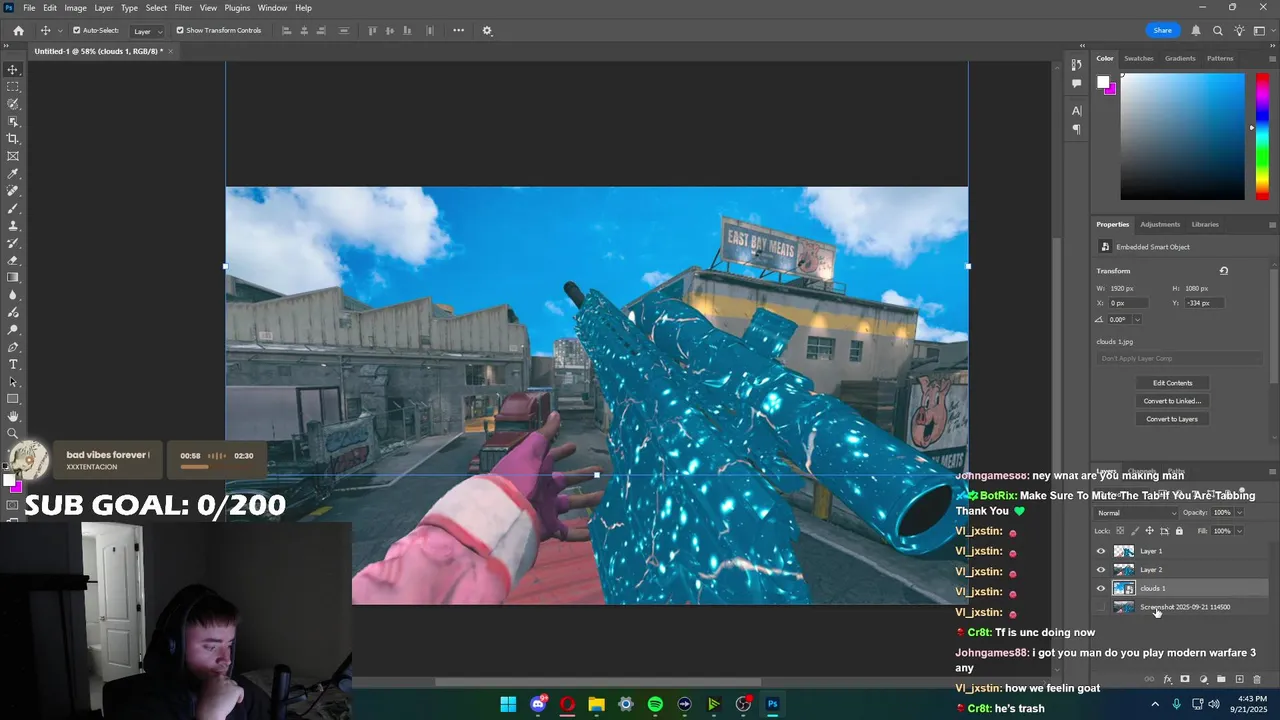The width and height of the screenshot is (1280, 720).
Task: Select the Clone Stamp tool
Action: coord(13,226)
